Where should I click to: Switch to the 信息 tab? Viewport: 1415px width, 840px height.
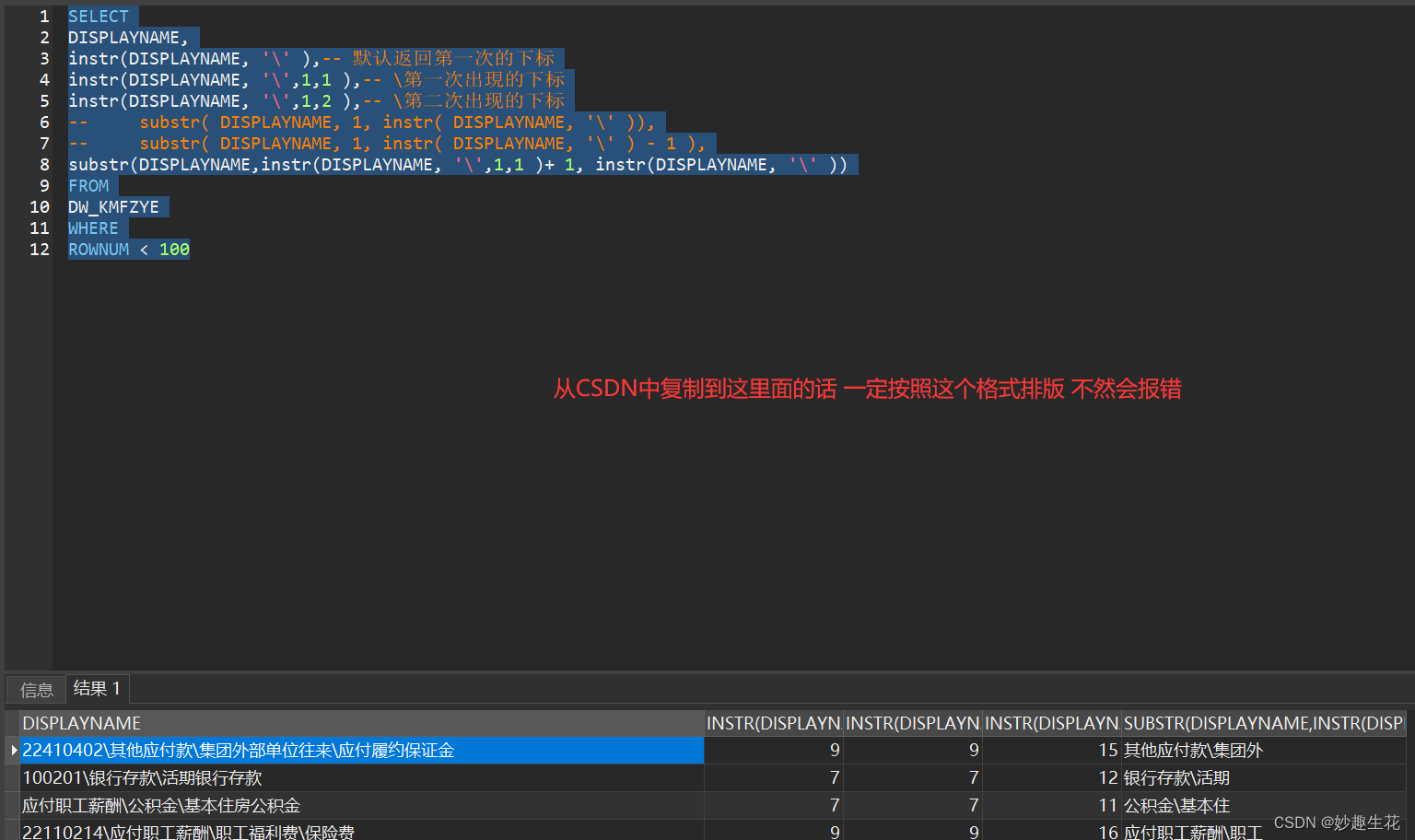[x=35, y=689]
